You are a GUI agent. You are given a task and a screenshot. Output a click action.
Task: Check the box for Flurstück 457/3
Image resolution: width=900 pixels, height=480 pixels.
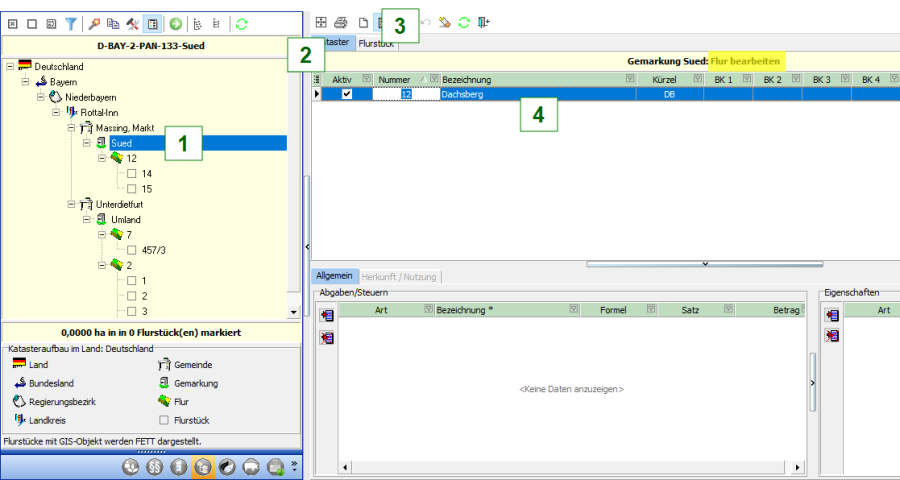click(131, 250)
